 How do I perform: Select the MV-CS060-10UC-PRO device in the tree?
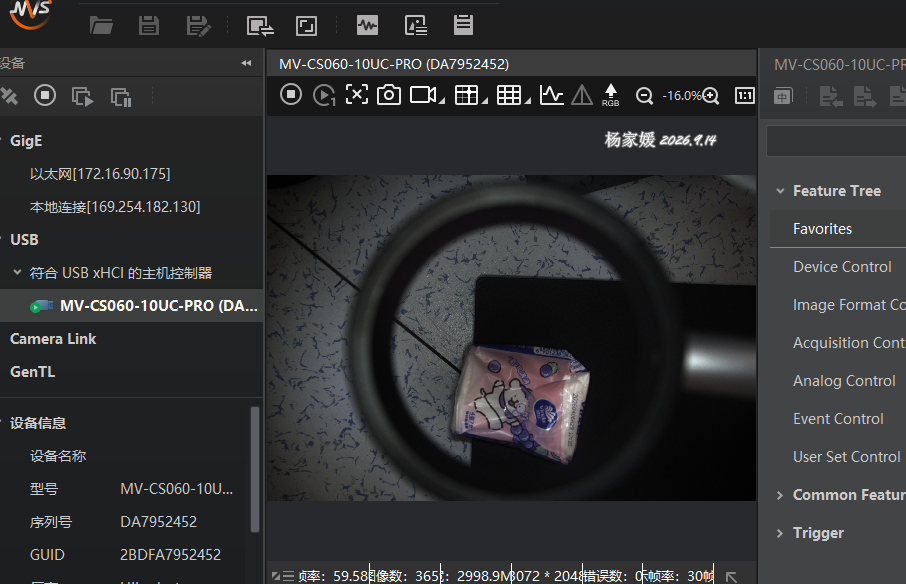pos(131,306)
